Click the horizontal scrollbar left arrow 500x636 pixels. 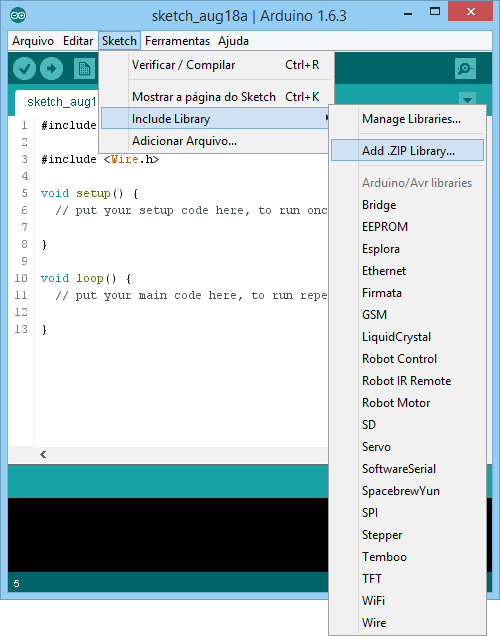tap(43, 455)
